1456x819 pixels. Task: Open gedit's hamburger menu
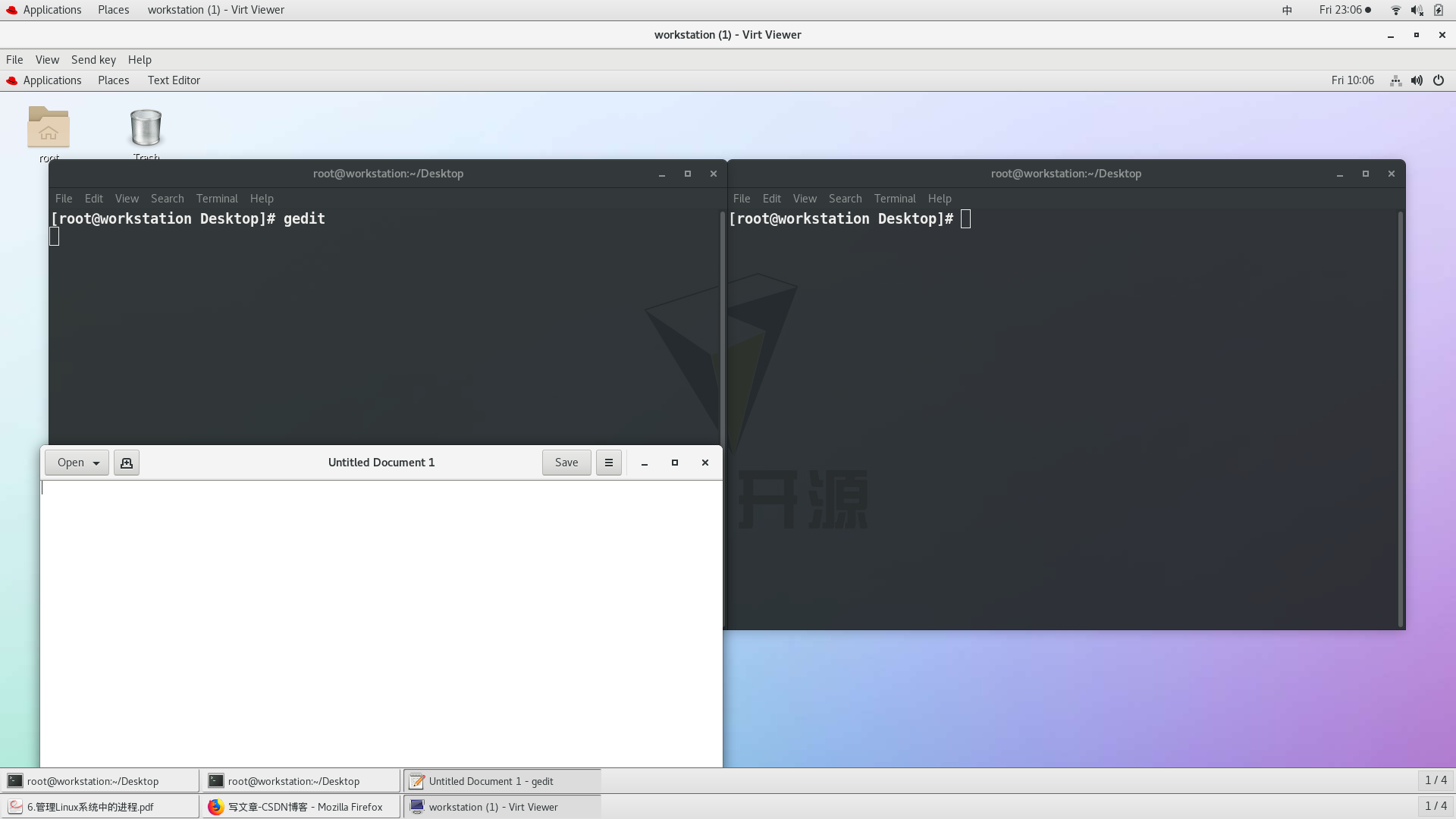608,463
